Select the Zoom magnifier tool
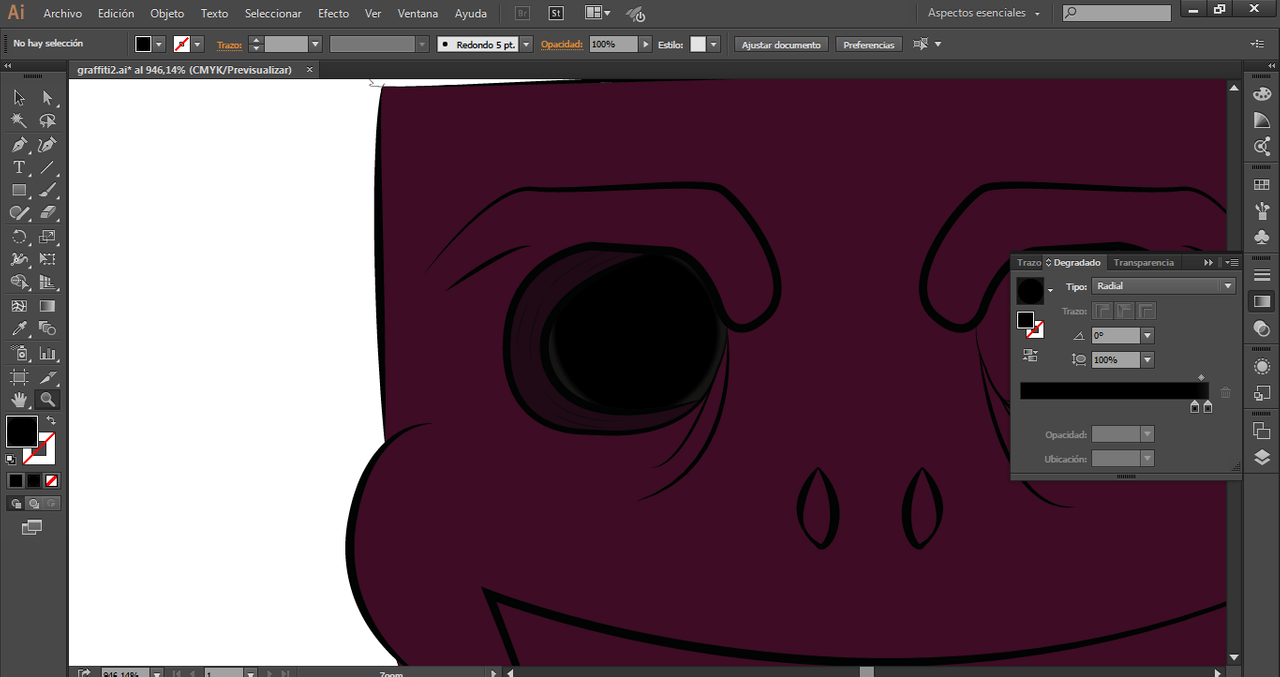The image size is (1280, 677). tap(47, 399)
